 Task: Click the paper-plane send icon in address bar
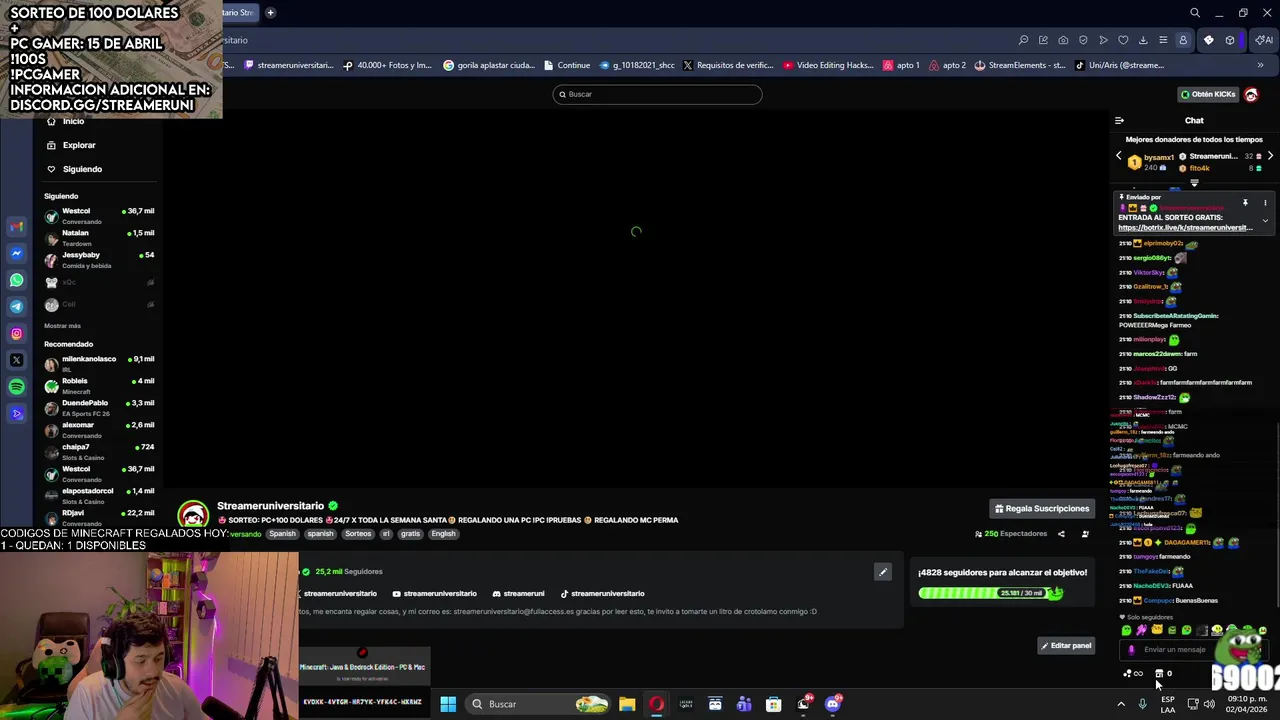1103,40
